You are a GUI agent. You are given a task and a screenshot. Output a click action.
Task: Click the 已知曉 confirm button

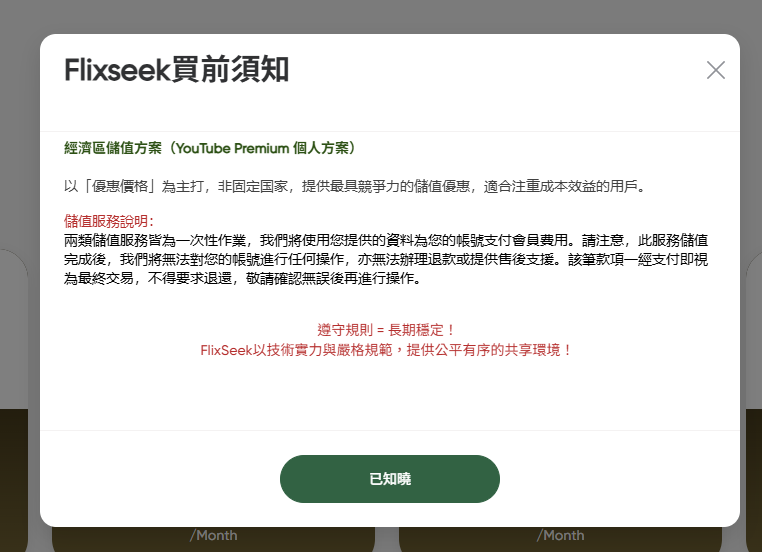390,479
